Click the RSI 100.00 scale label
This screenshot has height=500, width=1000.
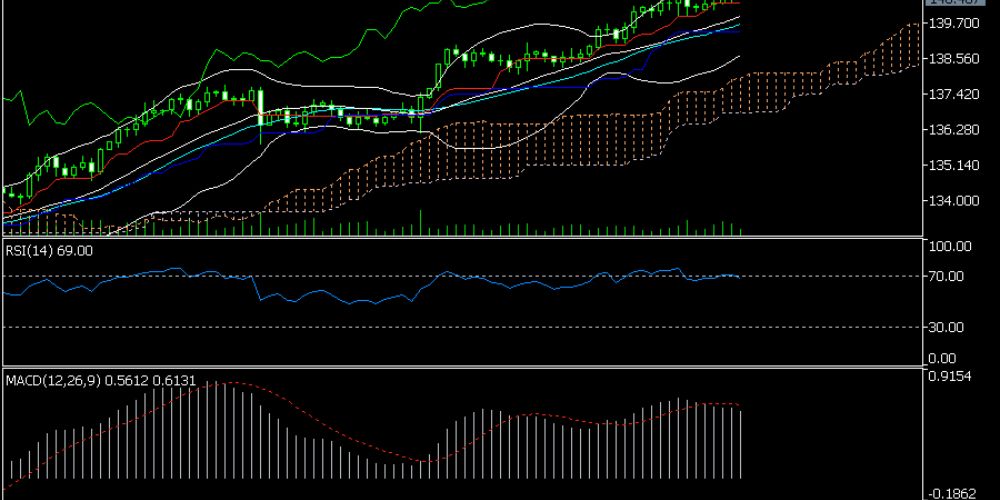(949, 246)
